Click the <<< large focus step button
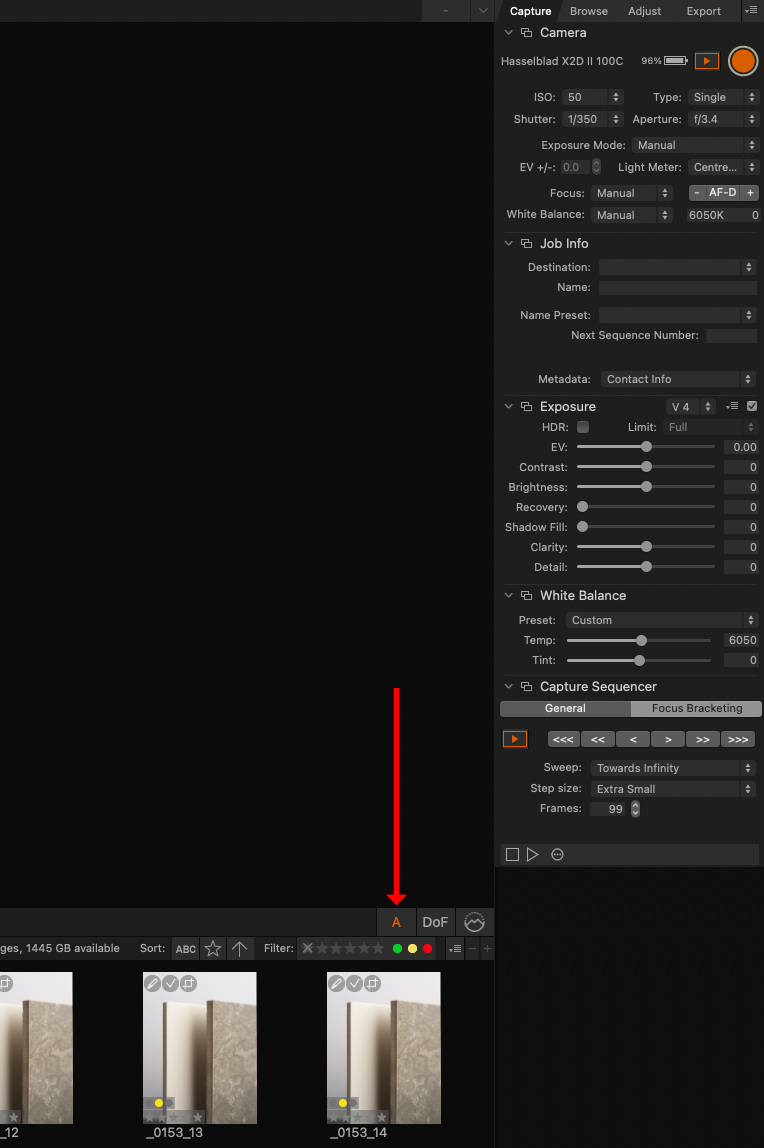The width and height of the screenshot is (764, 1148). [x=563, y=739]
